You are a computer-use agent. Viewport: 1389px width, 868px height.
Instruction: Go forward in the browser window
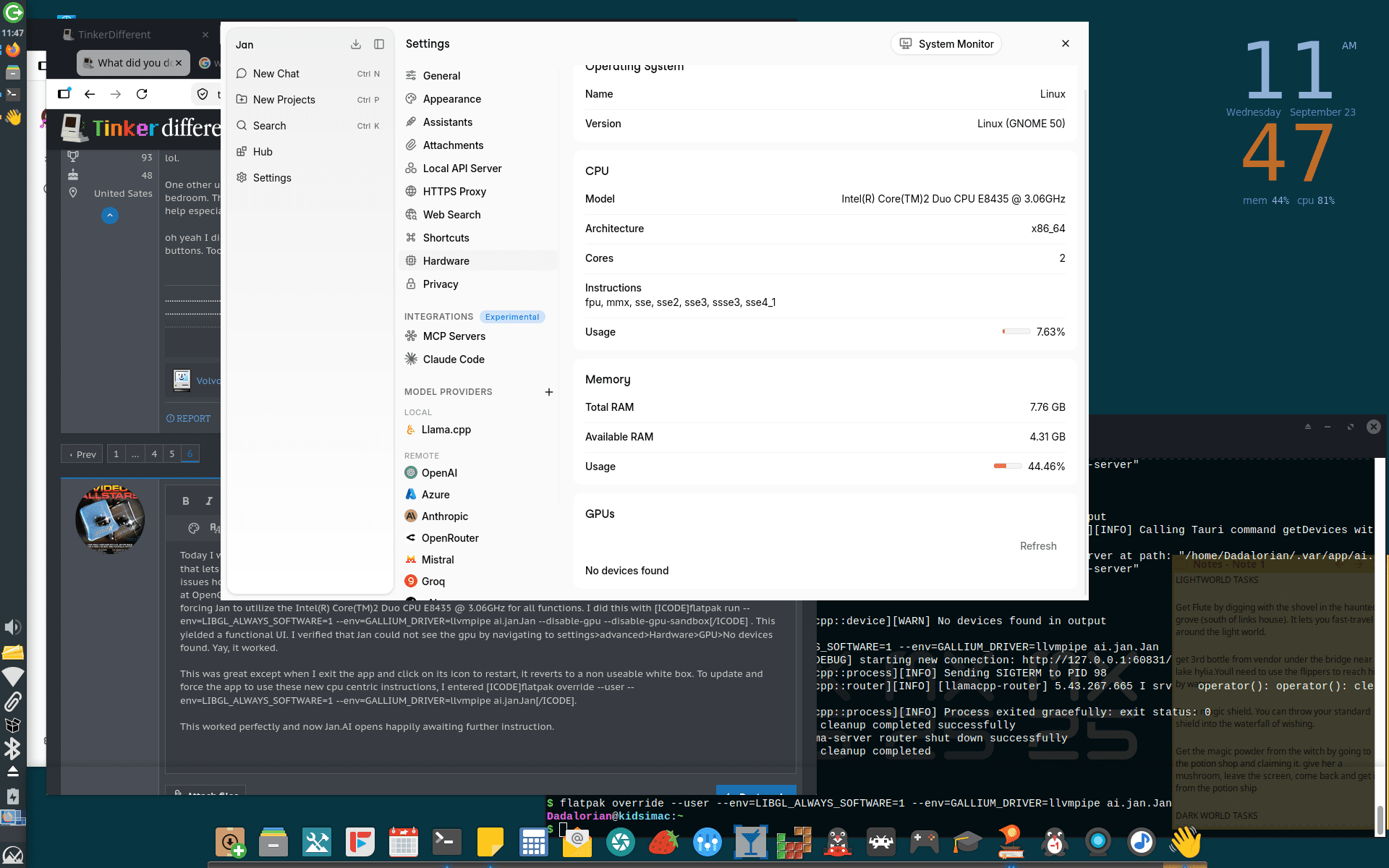(x=116, y=94)
